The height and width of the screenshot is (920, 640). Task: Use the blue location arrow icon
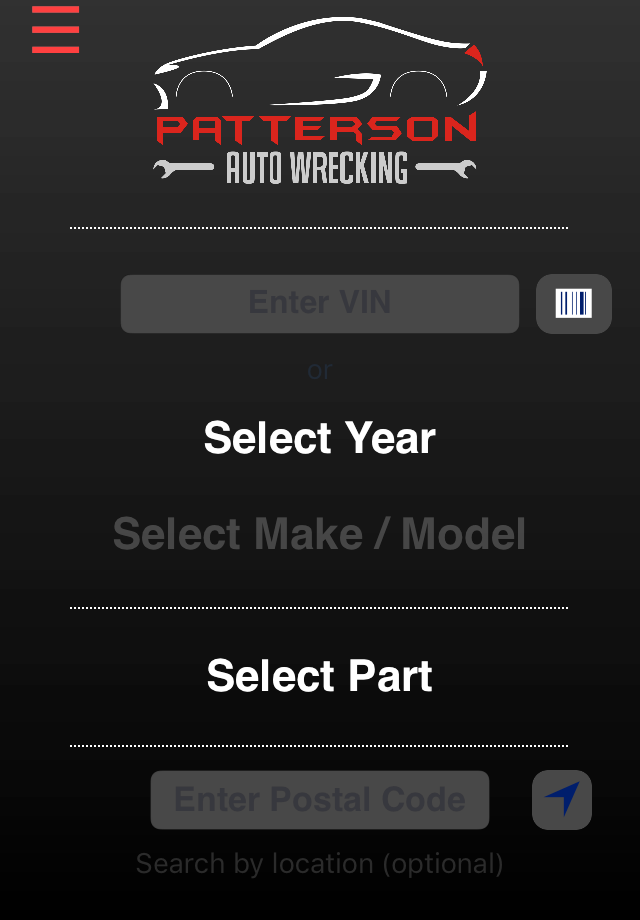point(562,799)
